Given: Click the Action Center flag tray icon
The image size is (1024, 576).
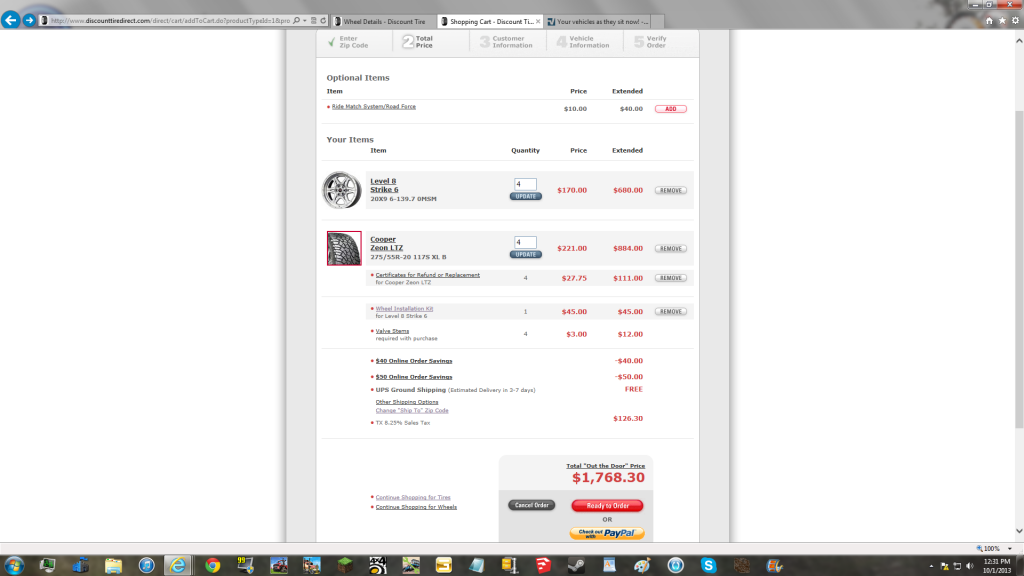Looking at the screenshot, I should tap(944, 566).
